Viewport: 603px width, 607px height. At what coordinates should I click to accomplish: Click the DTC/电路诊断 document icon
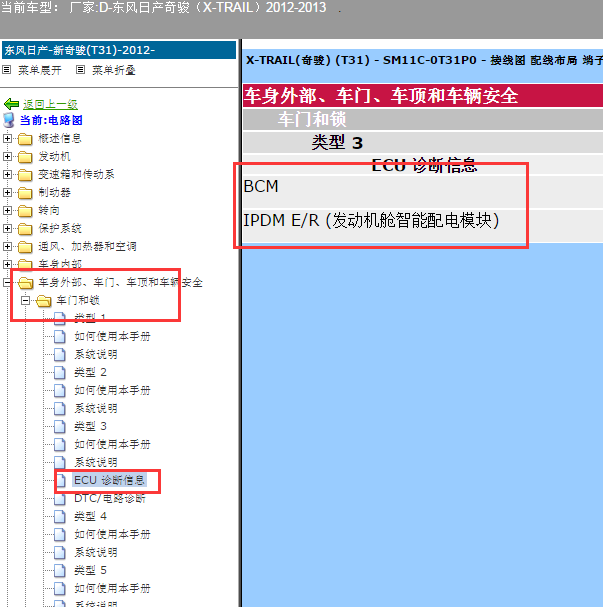point(60,499)
